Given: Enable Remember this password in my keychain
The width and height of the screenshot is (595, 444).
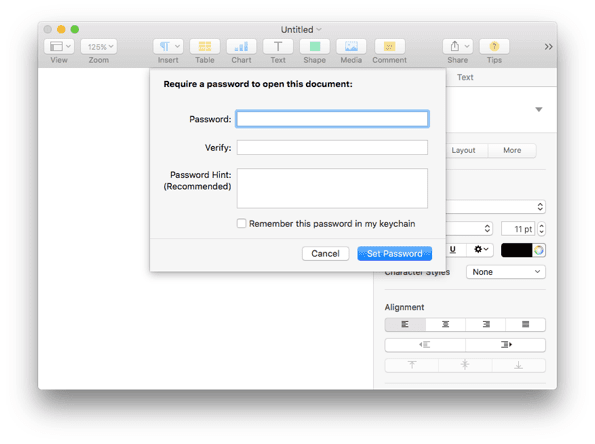Looking at the screenshot, I should 241,223.
